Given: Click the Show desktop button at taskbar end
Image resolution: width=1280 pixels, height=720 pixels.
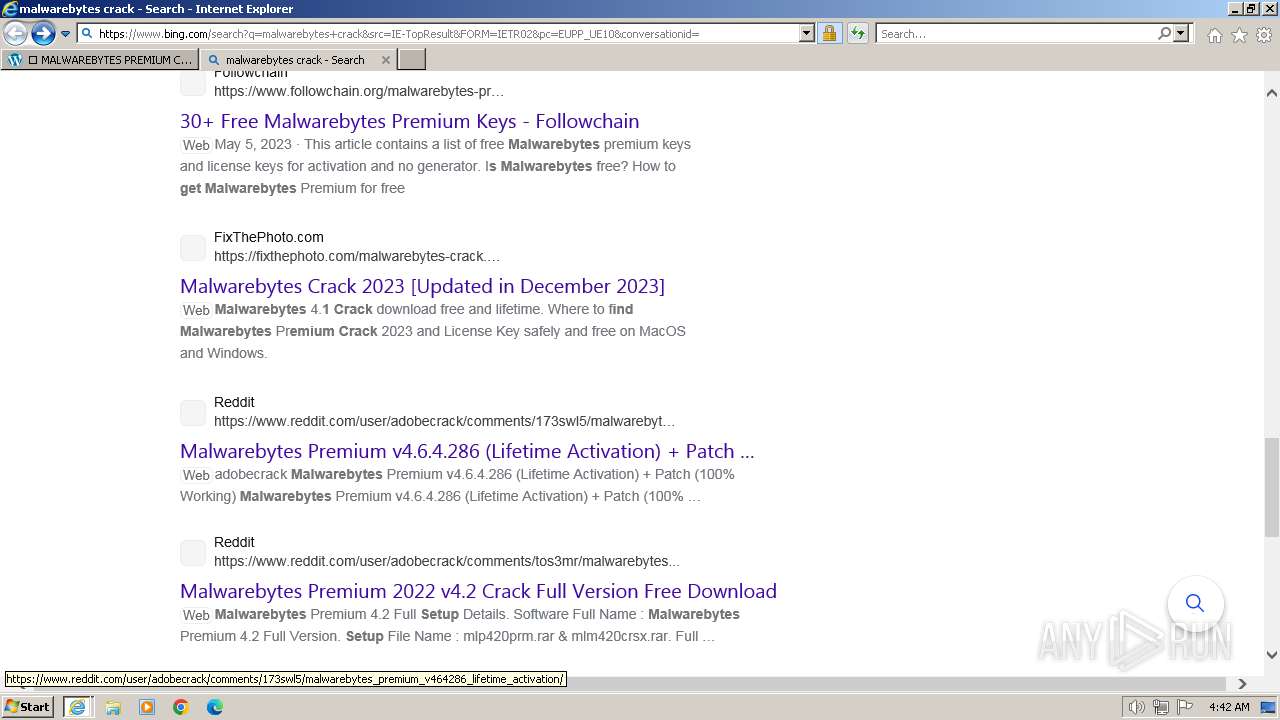Looking at the screenshot, I should click(x=1269, y=707).
